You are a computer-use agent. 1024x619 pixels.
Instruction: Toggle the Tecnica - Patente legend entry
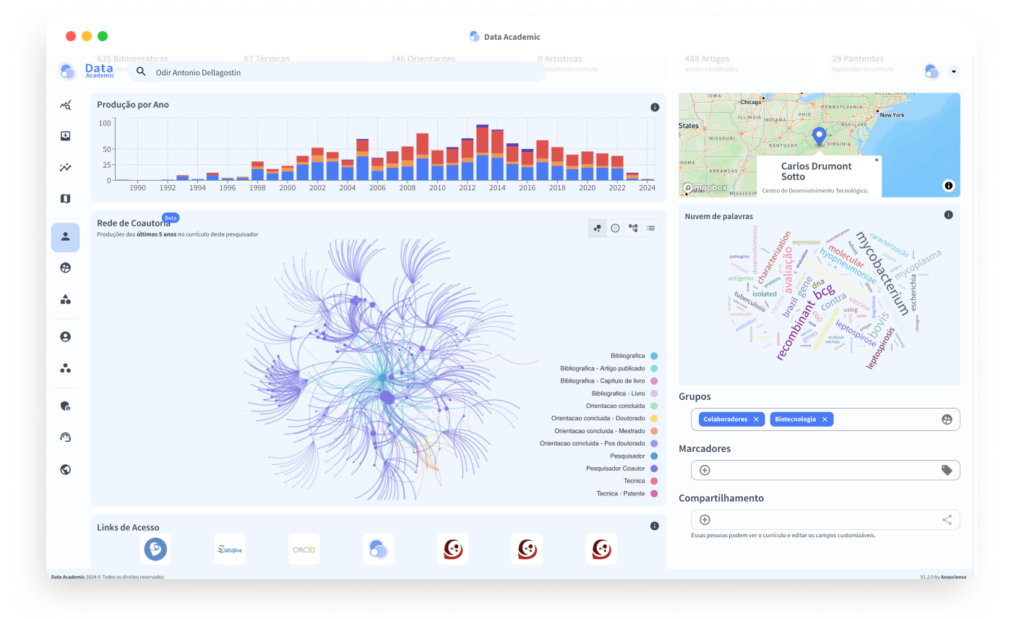click(x=626, y=494)
